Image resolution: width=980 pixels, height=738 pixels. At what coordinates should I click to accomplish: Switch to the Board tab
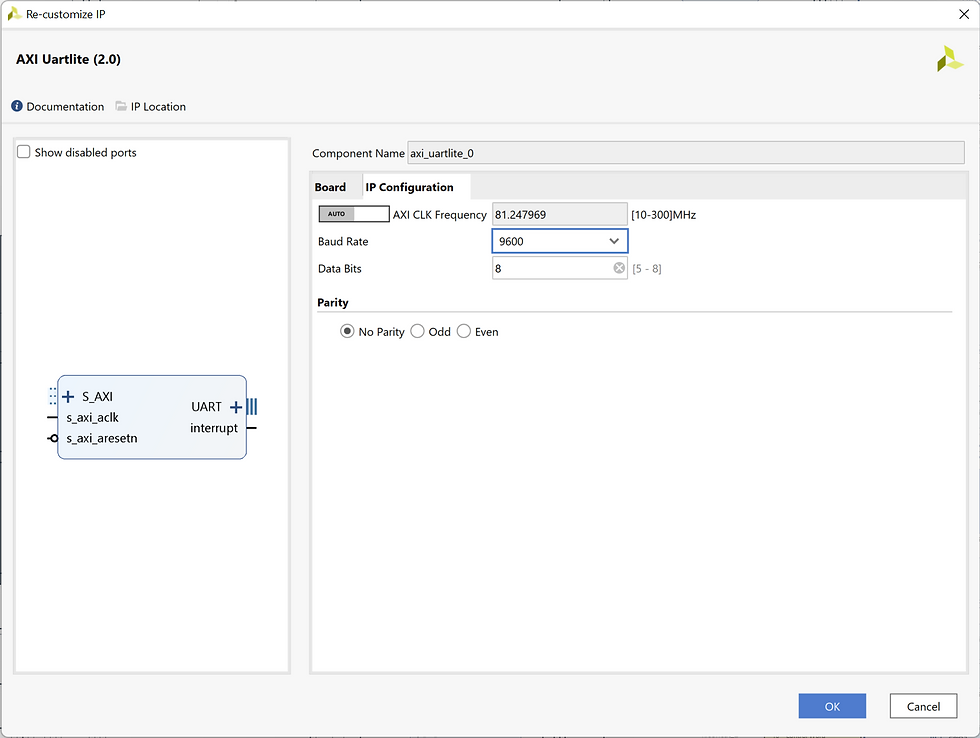pos(330,187)
